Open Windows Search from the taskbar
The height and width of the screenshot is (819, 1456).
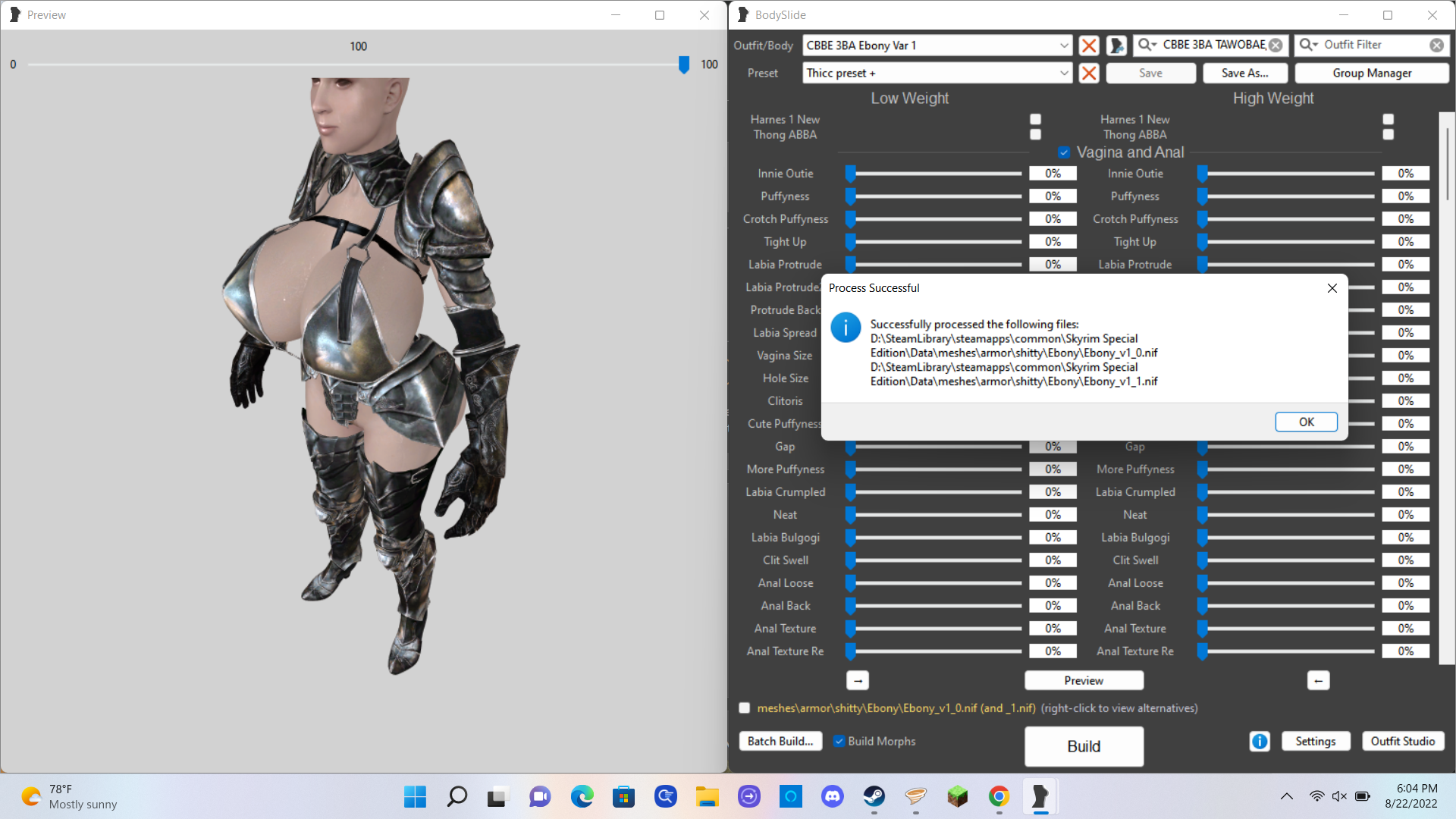coord(457,797)
